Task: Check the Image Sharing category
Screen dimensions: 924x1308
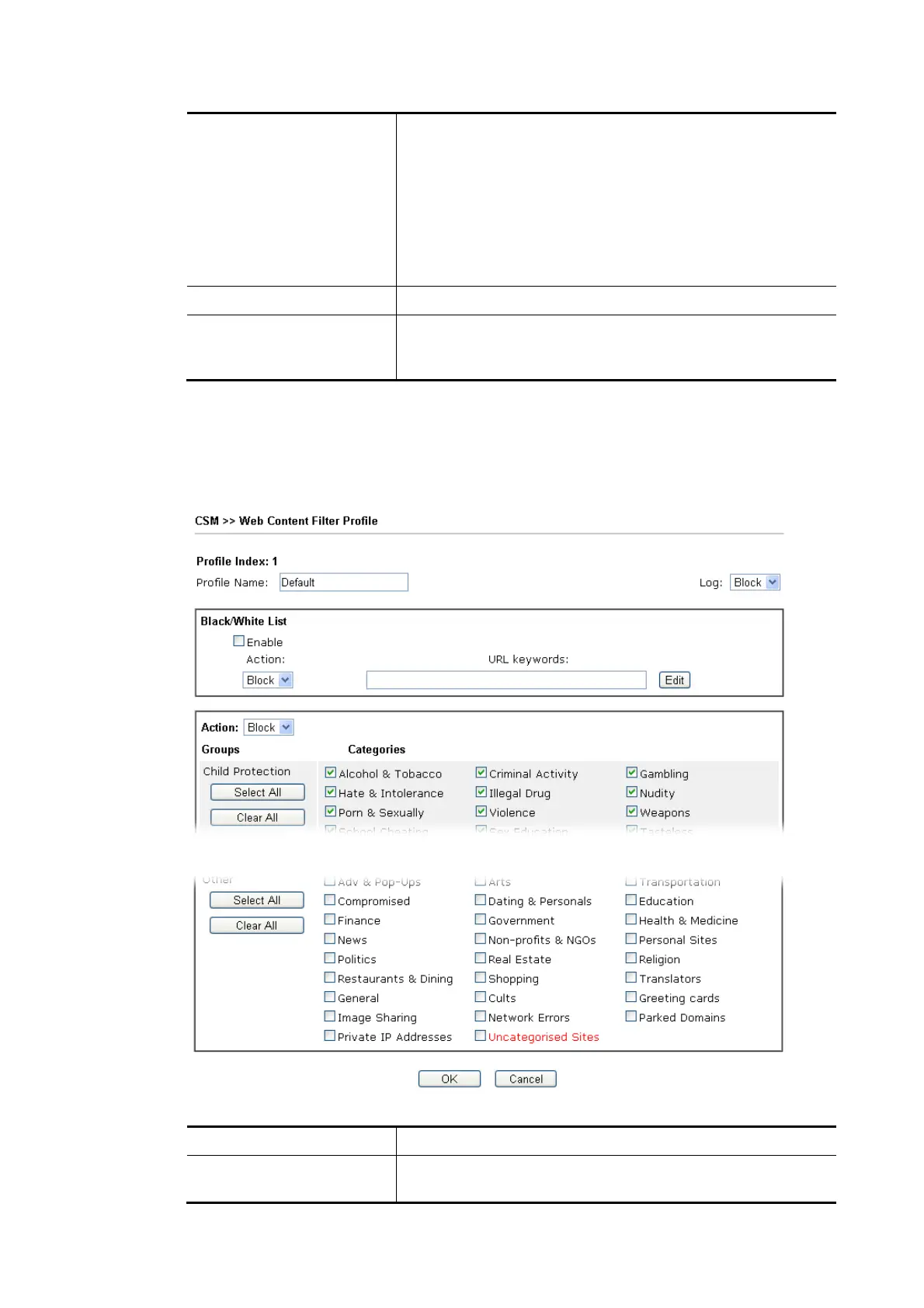Action: [330, 1017]
